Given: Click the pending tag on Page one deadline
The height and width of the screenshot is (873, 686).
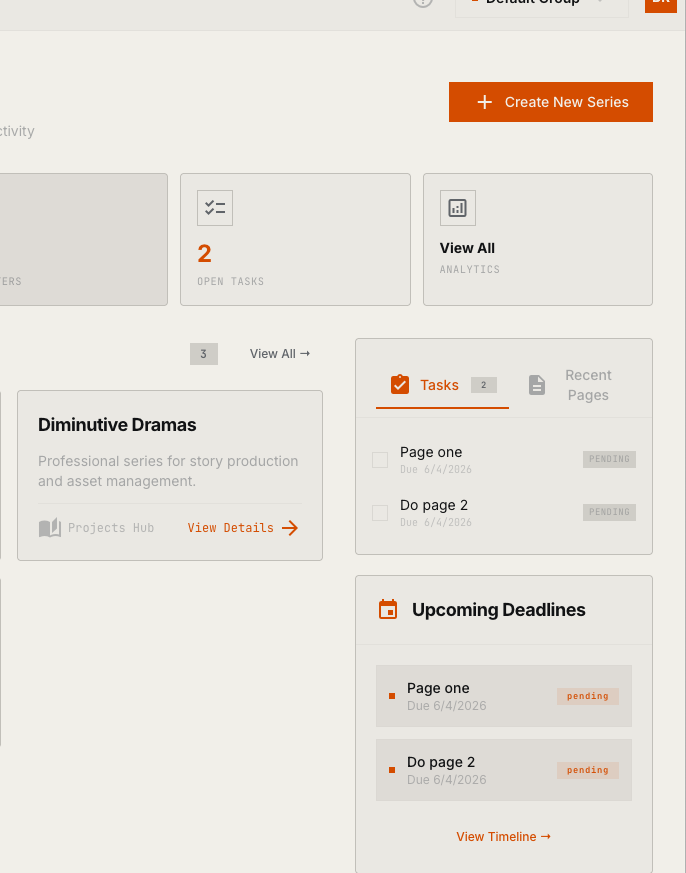Looking at the screenshot, I should [587, 696].
